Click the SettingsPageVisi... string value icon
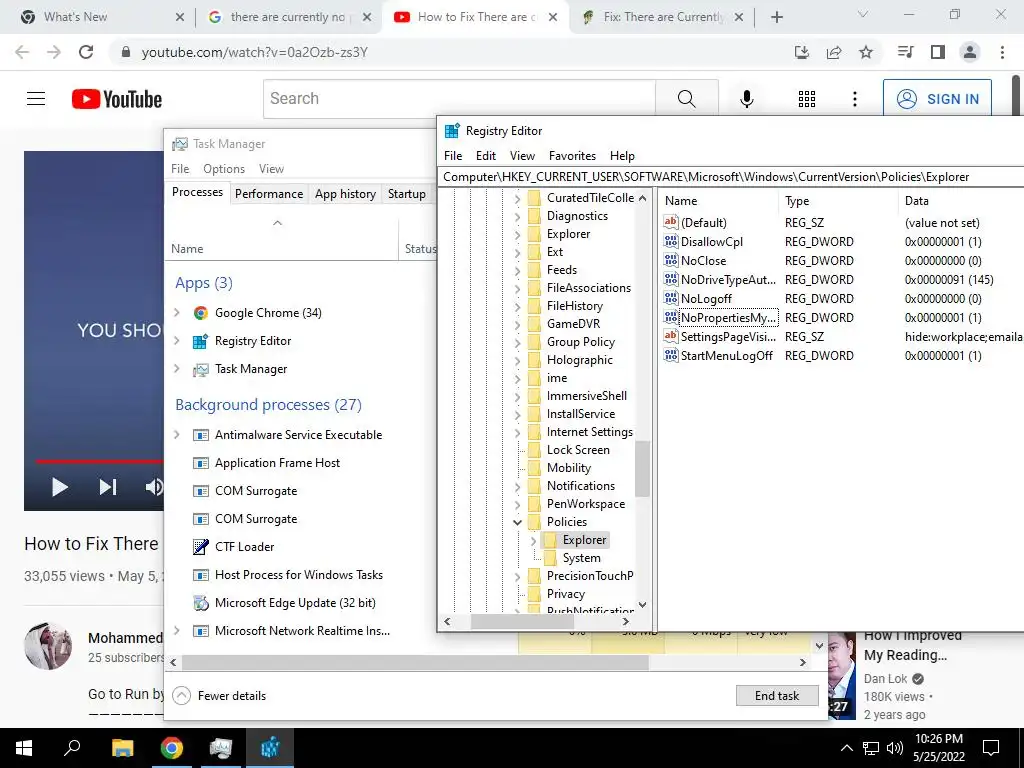This screenshot has width=1024, height=768. point(671,336)
